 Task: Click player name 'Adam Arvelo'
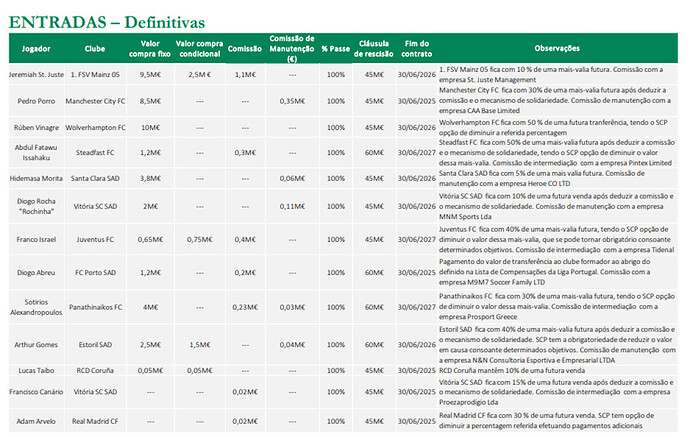pyautogui.click(x=36, y=421)
